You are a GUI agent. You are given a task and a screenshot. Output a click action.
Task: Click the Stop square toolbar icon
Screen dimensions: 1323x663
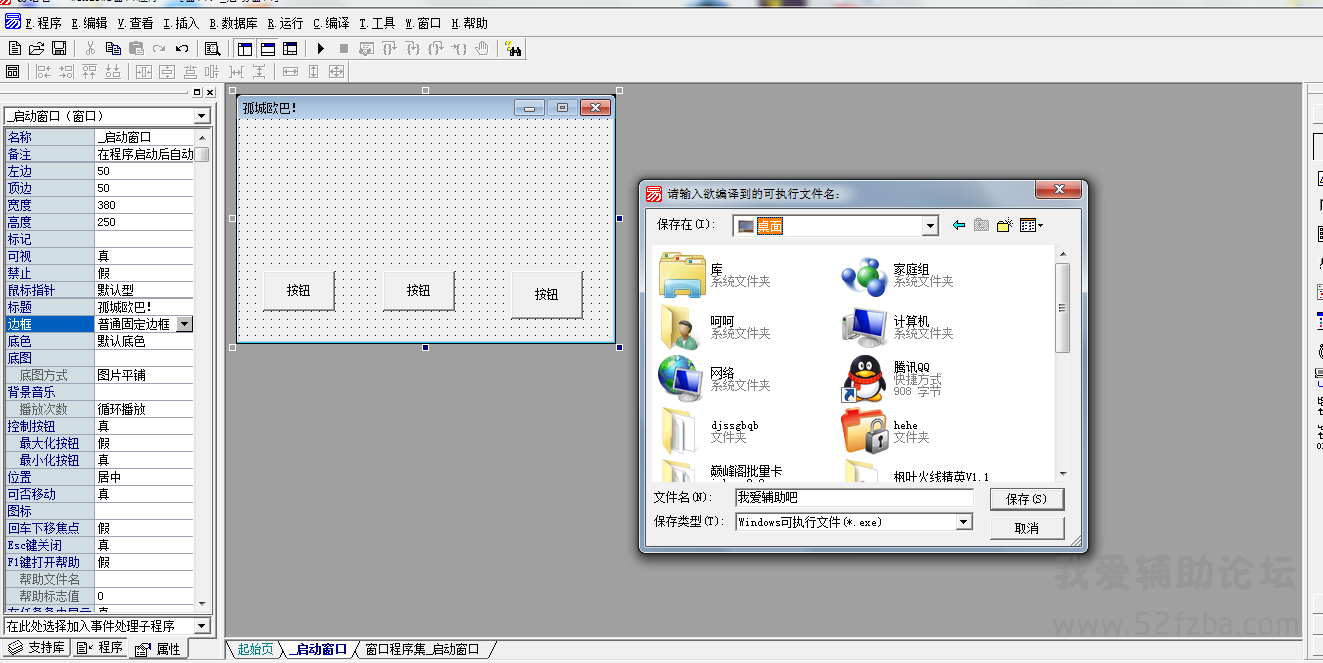(344, 48)
